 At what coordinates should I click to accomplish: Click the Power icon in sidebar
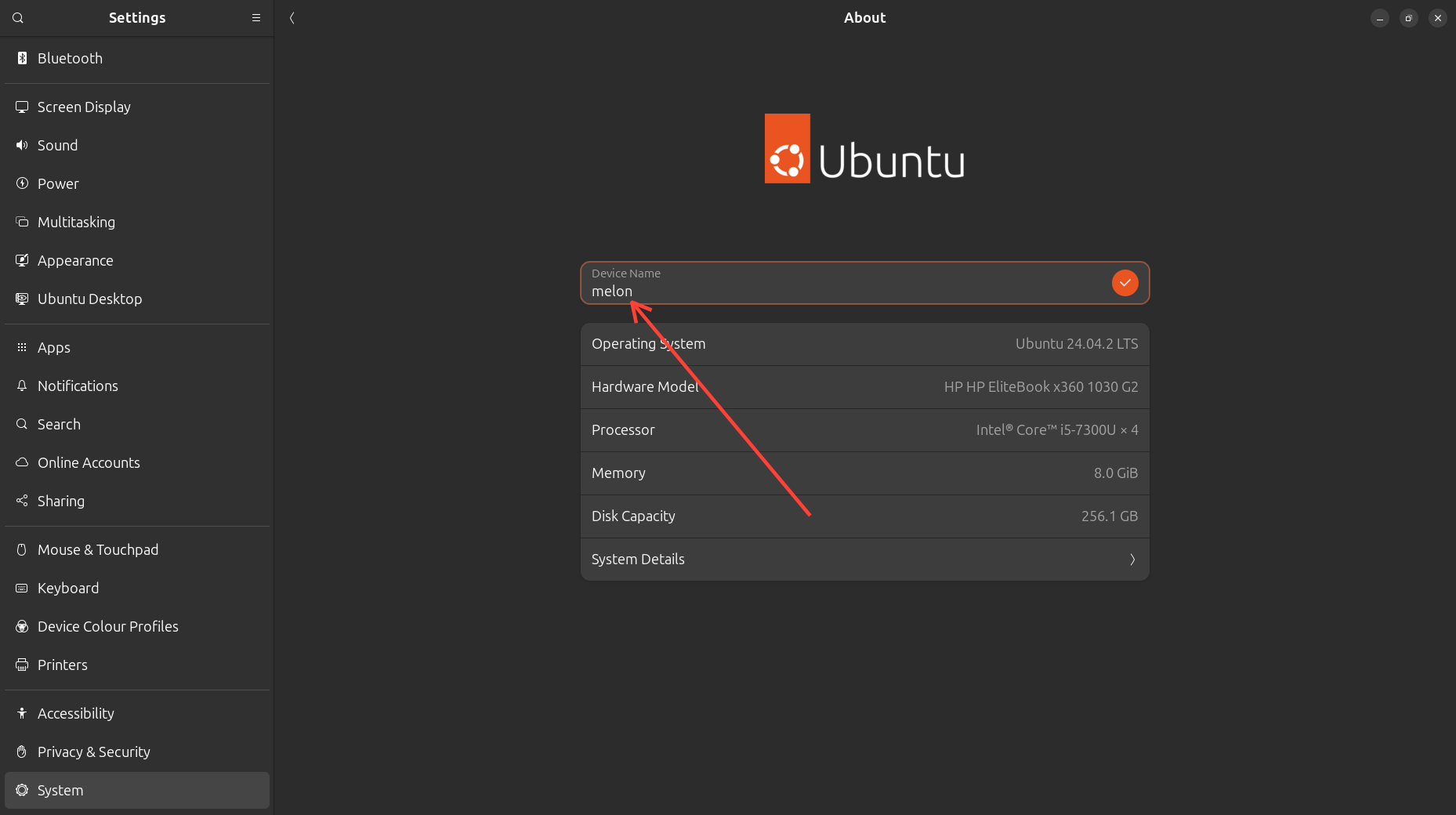click(x=22, y=183)
